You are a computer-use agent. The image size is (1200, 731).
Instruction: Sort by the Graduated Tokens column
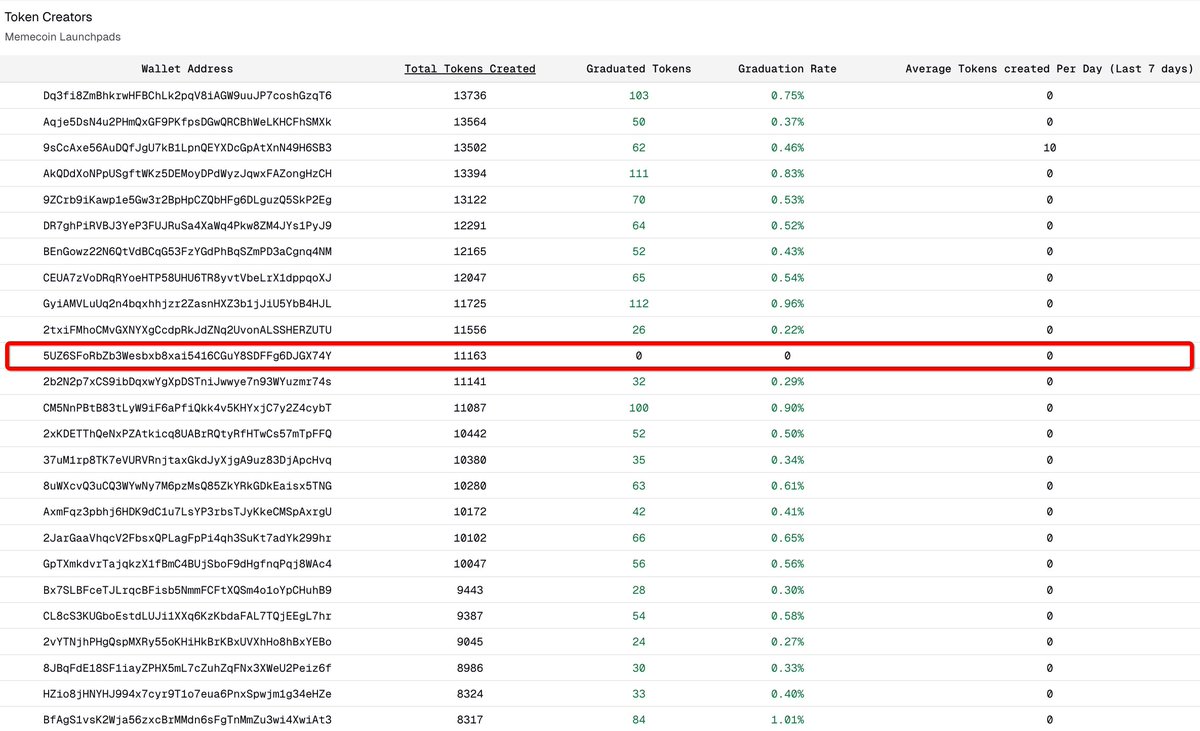pyautogui.click(x=638, y=69)
